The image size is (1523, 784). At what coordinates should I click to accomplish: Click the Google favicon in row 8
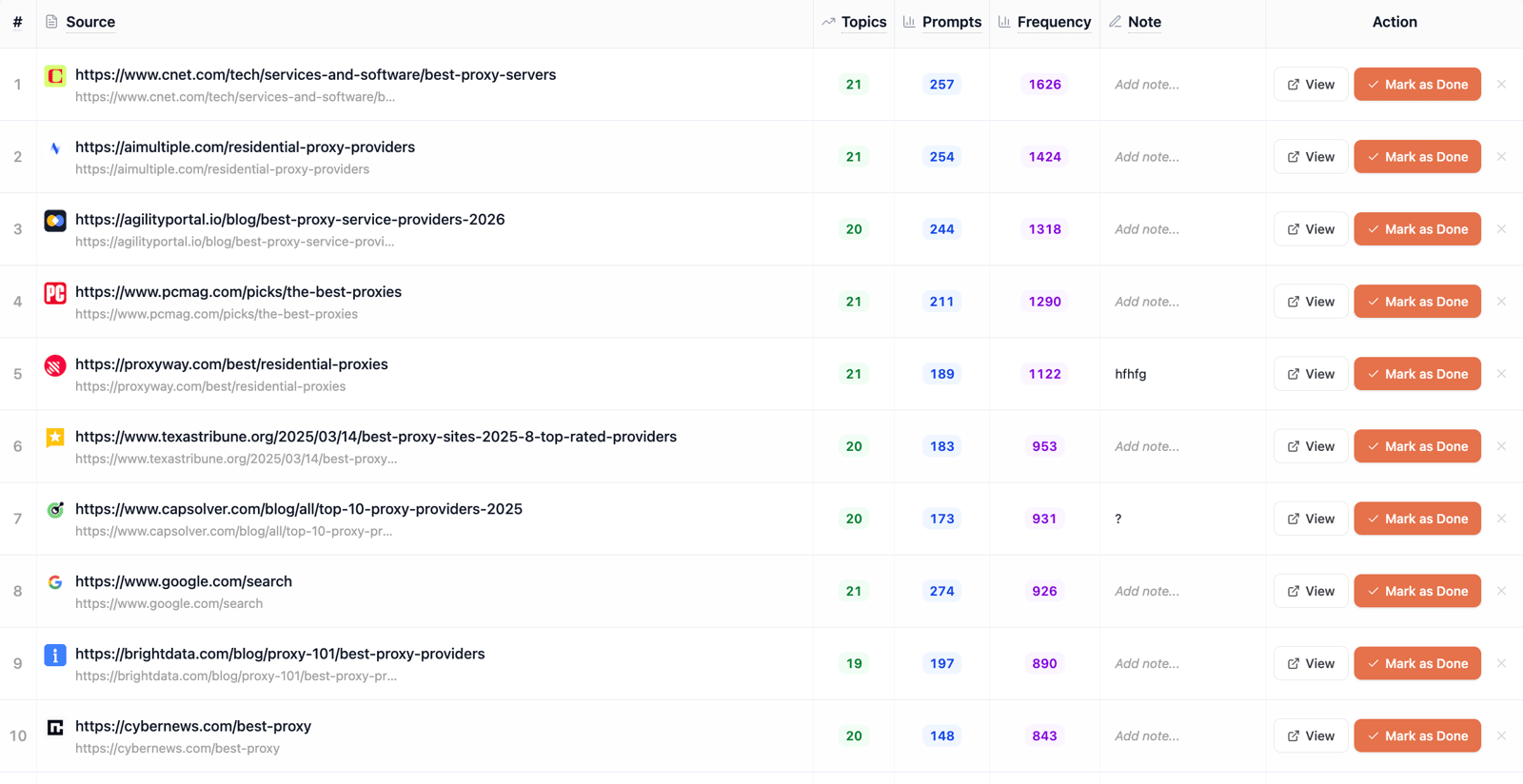[x=55, y=582]
